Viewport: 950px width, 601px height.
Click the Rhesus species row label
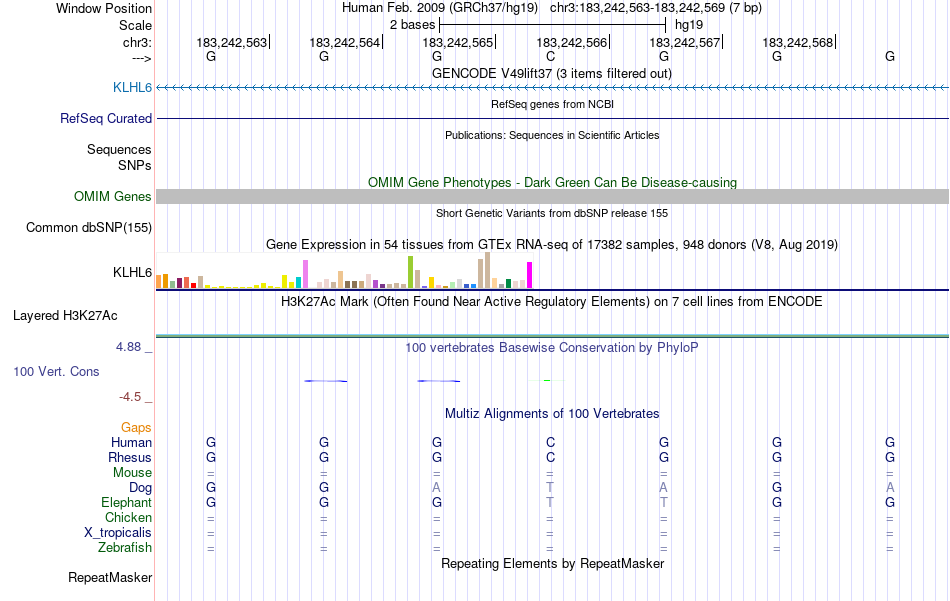(130, 458)
